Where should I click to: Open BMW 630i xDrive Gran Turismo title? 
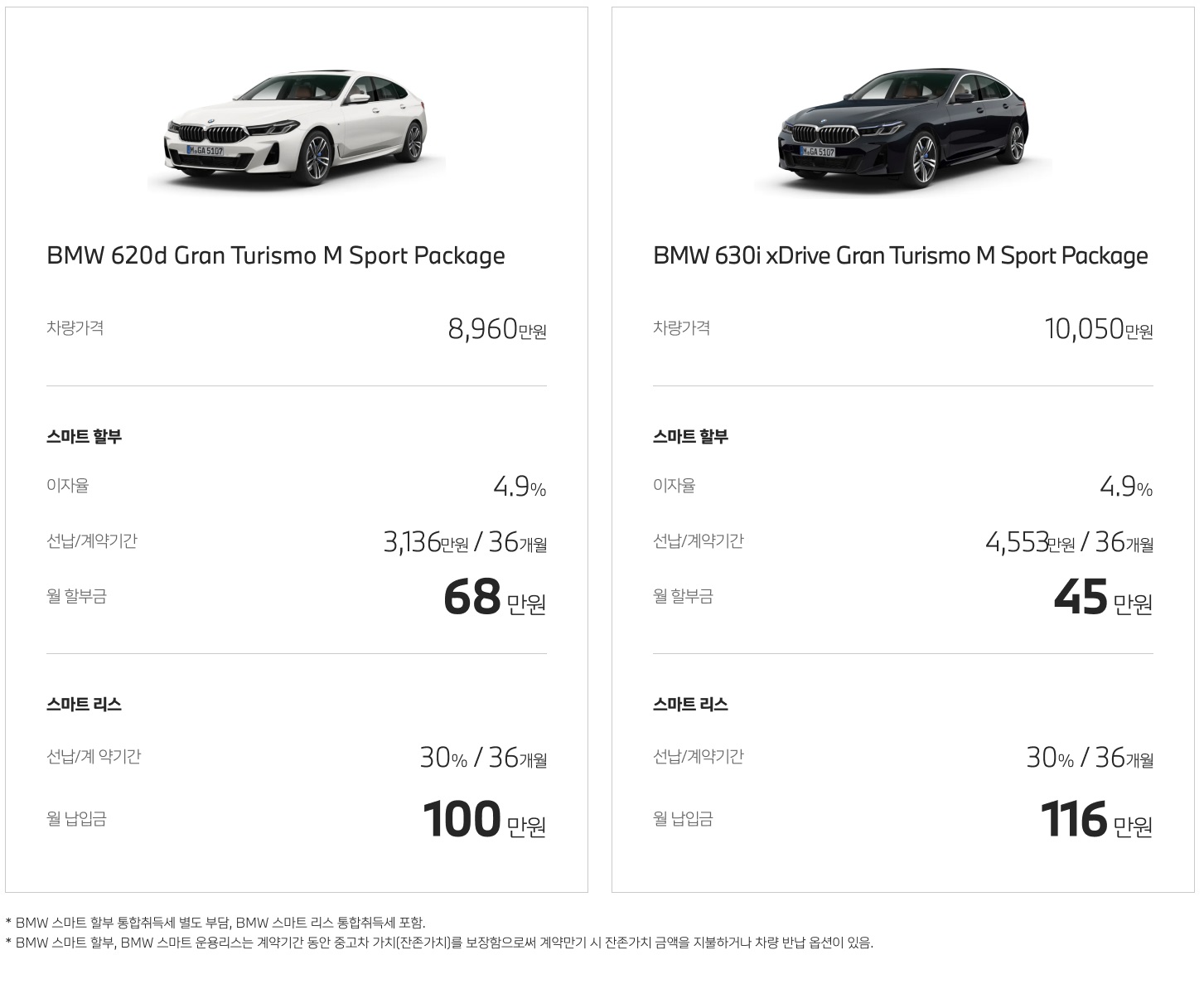point(901,256)
